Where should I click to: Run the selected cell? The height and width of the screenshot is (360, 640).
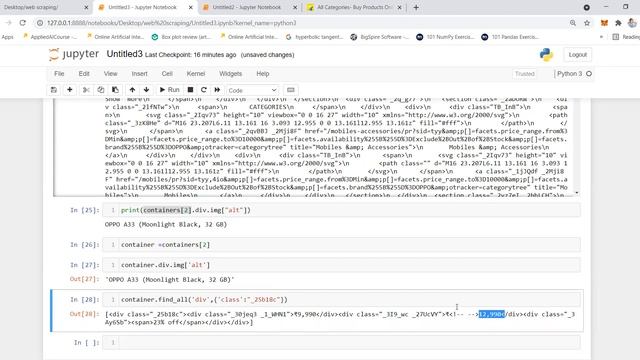[169, 90]
